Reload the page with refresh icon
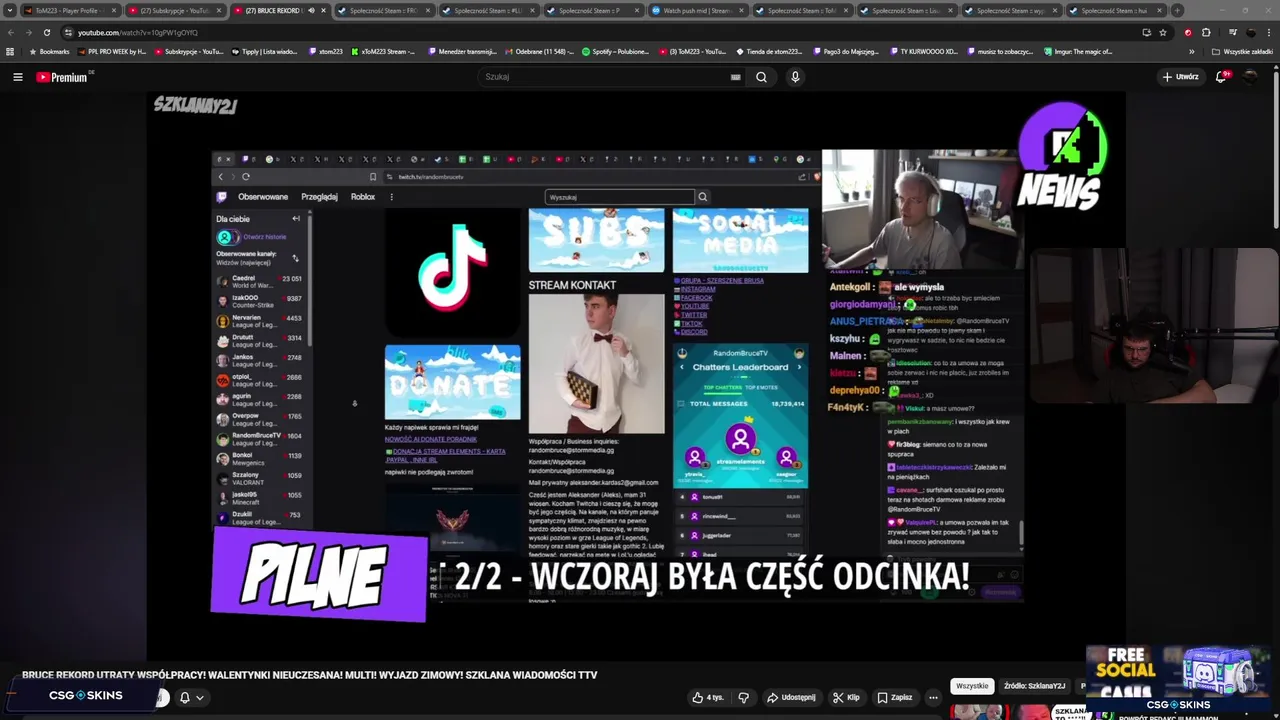This screenshot has height=720, width=1280. 46,32
